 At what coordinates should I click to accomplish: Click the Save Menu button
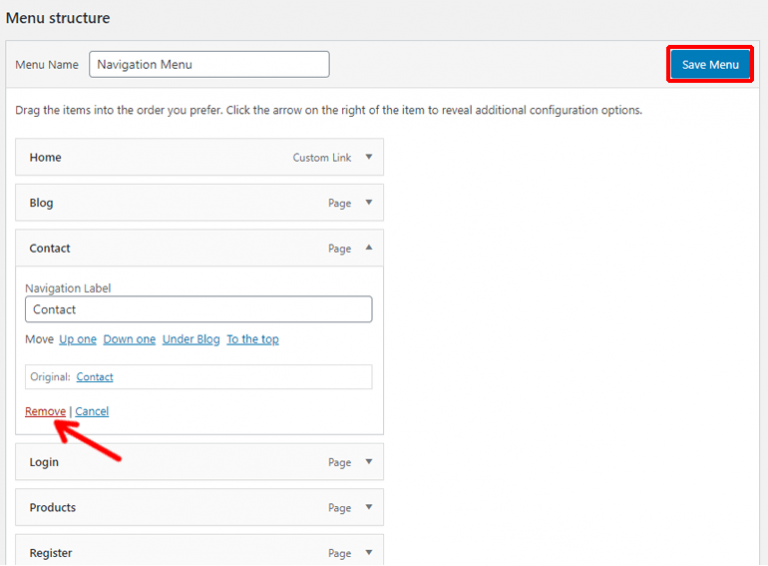709,64
